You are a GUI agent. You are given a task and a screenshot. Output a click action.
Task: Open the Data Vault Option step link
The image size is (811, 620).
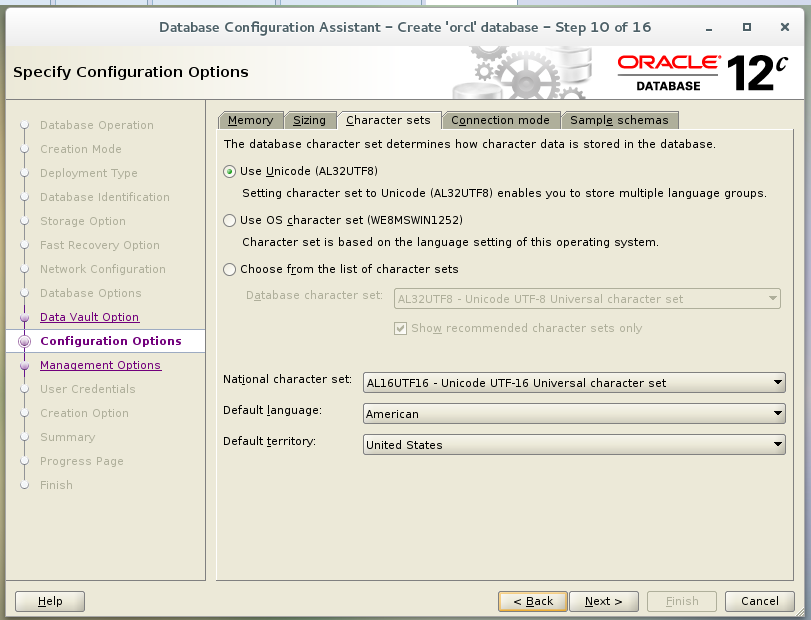[x=89, y=317]
